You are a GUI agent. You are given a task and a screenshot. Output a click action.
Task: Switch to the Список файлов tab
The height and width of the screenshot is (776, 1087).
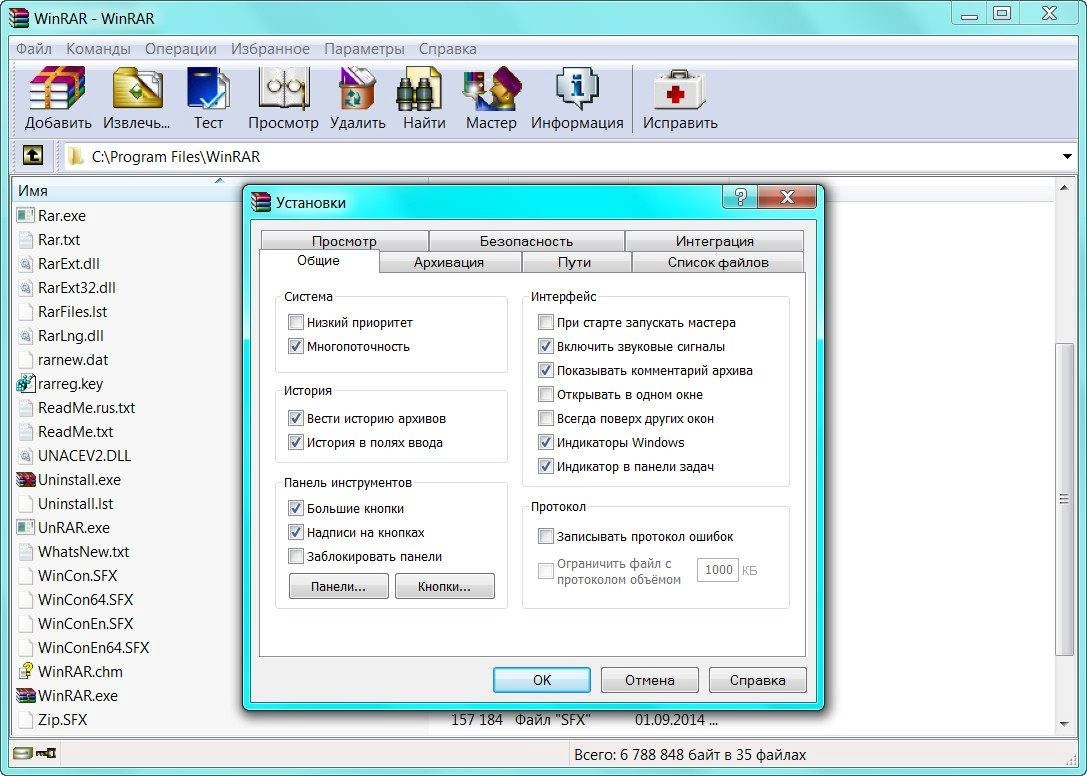[718, 262]
